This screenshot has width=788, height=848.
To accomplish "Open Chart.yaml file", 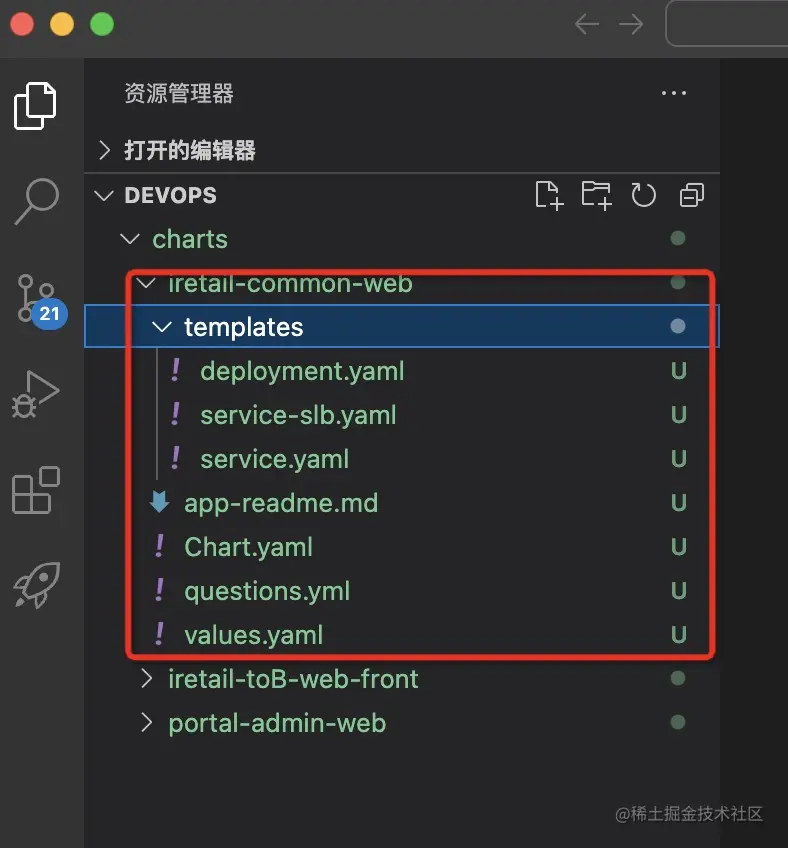I will coord(402,547).
